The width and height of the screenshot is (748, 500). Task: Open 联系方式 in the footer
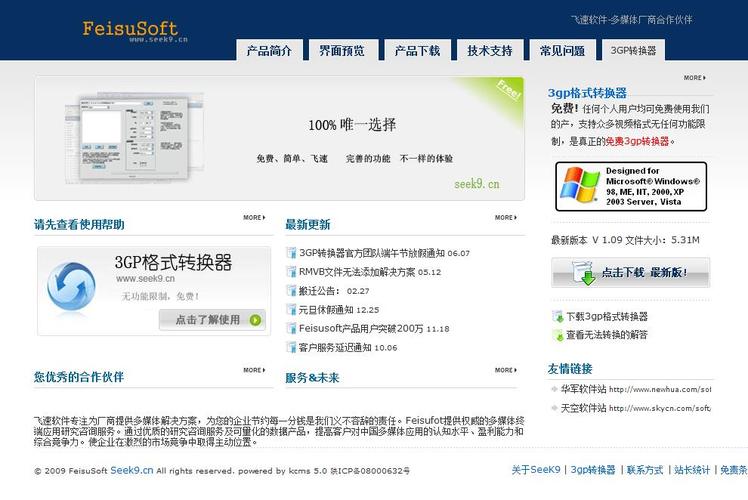point(644,470)
